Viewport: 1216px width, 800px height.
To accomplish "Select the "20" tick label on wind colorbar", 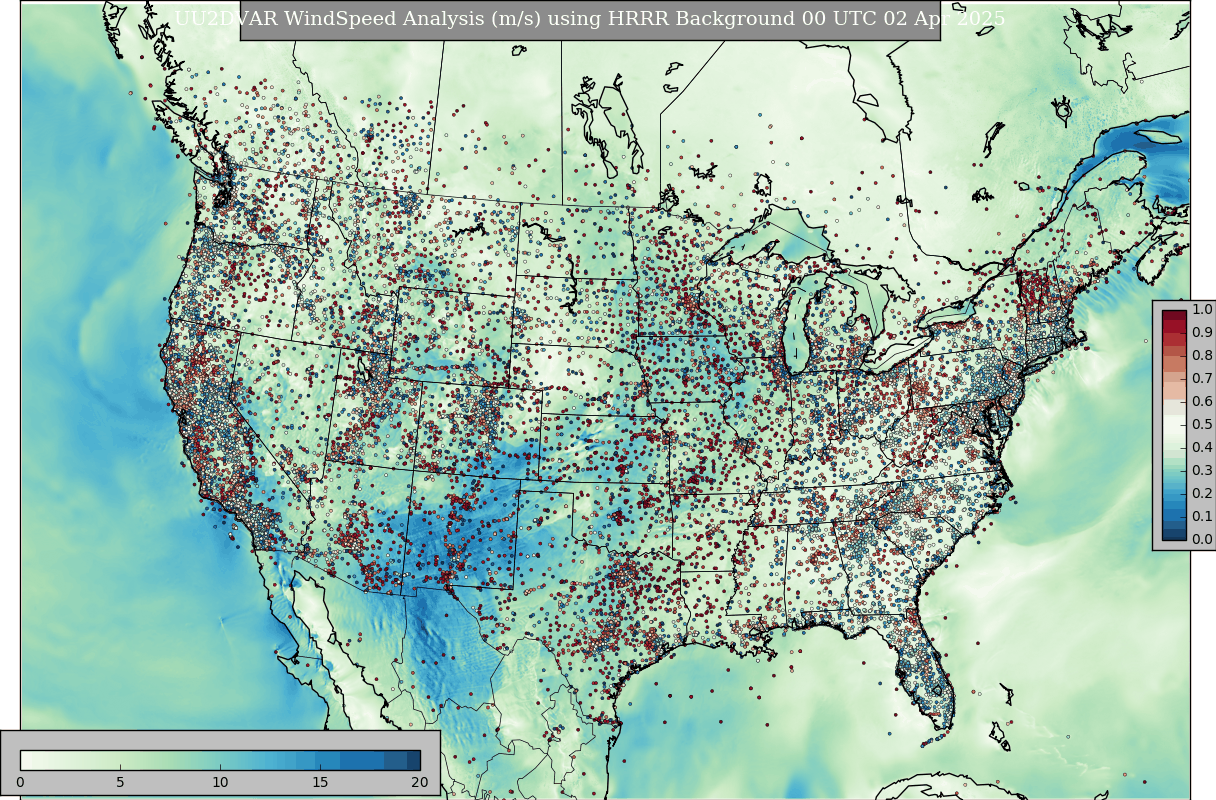I will coord(419,782).
